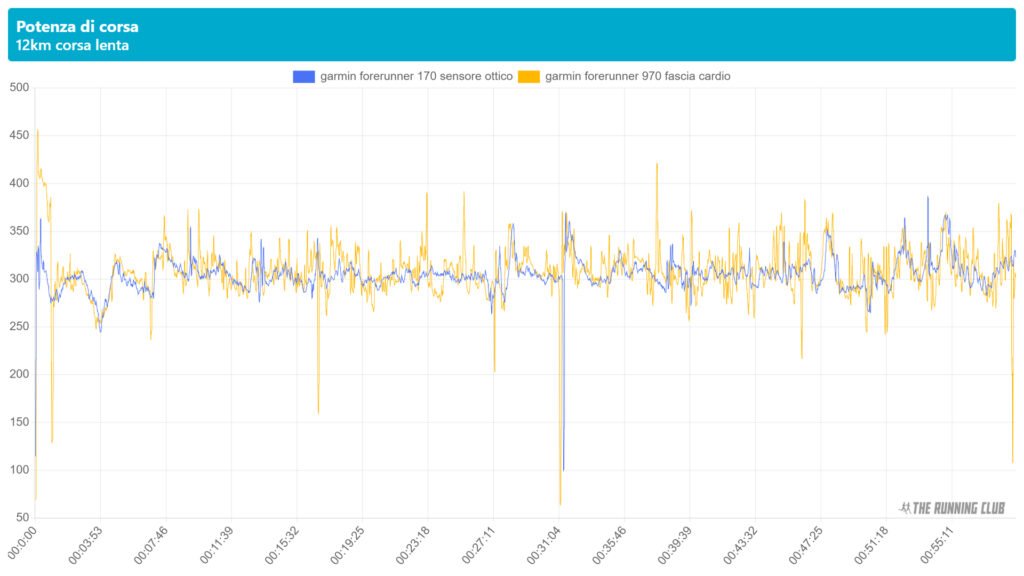Screen dimensions: 1024x576
Task: Click the 250 value on the y-axis
Action: (x=19, y=327)
